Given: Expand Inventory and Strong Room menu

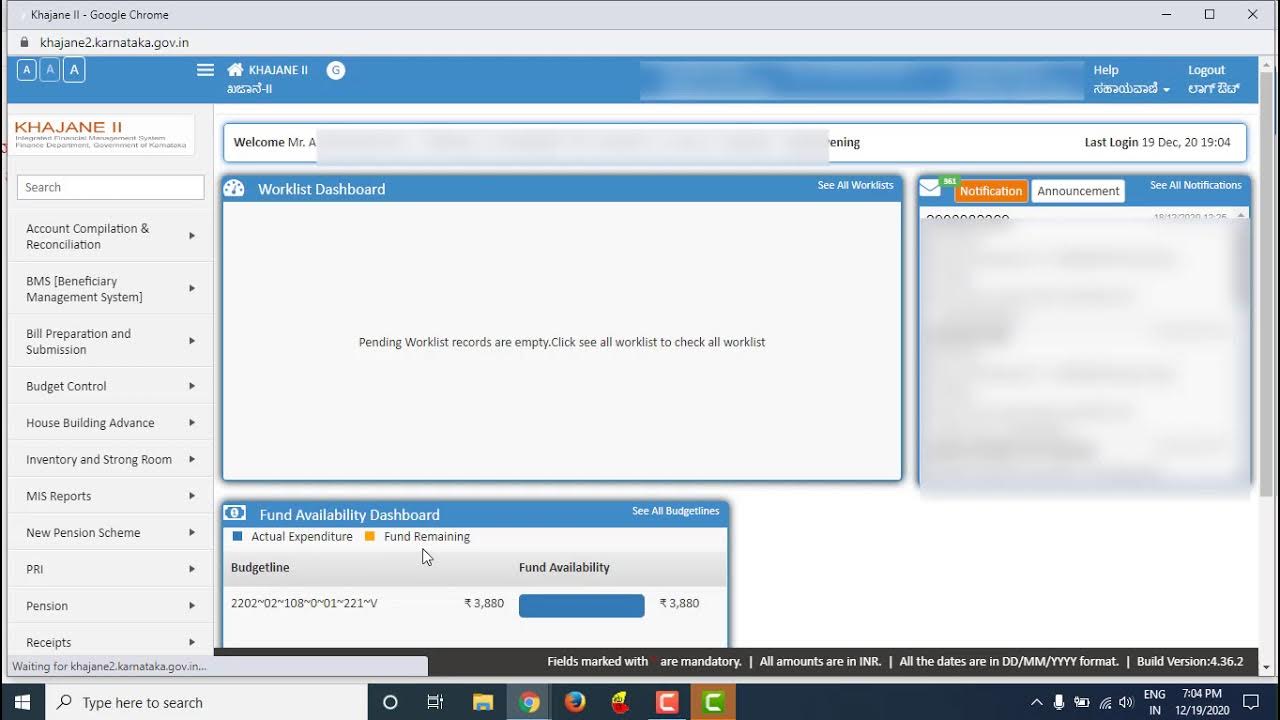Looking at the screenshot, I should tap(110, 459).
